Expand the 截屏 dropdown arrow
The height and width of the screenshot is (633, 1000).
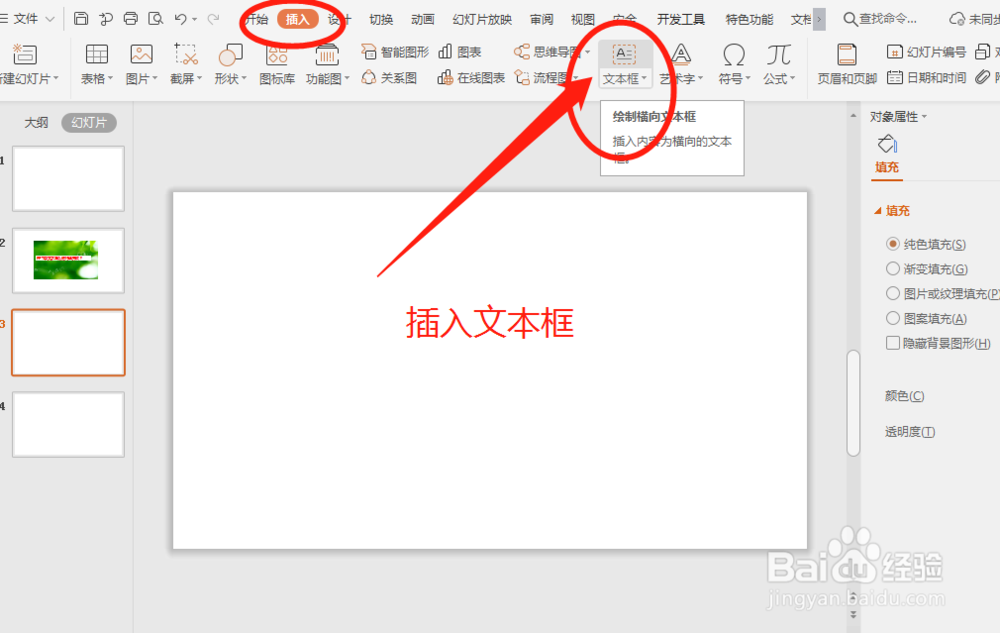pyautogui.click(x=200, y=78)
